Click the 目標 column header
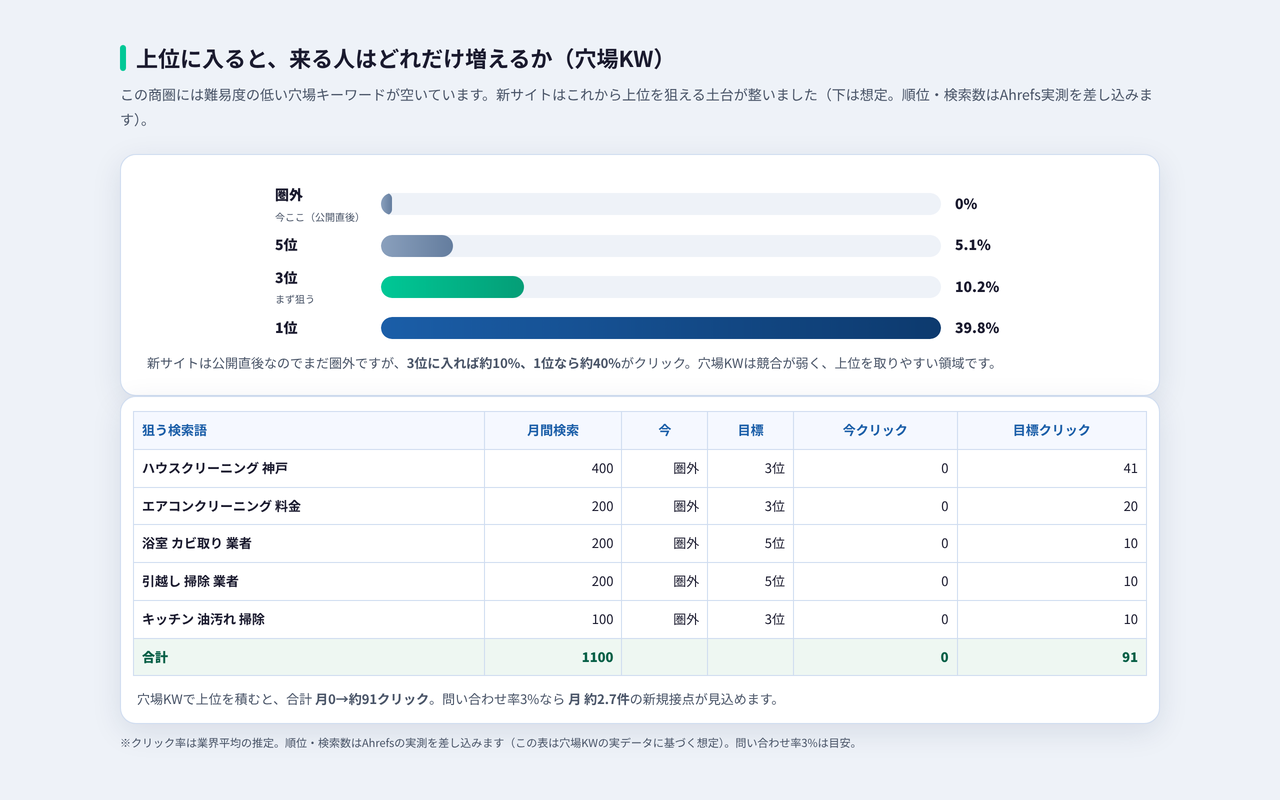Screen dimensions: 1280x800 [751, 431]
